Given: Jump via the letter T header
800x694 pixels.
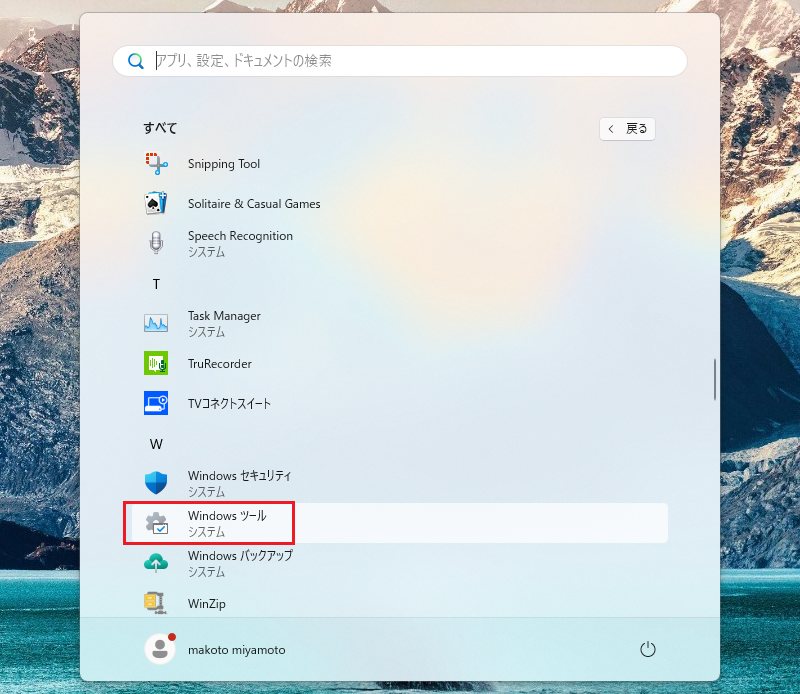Looking at the screenshot, I should (156, 284).
